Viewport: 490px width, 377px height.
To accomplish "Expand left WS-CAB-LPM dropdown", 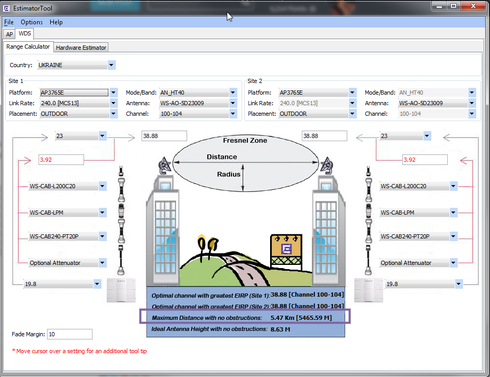I will point(102,212).
